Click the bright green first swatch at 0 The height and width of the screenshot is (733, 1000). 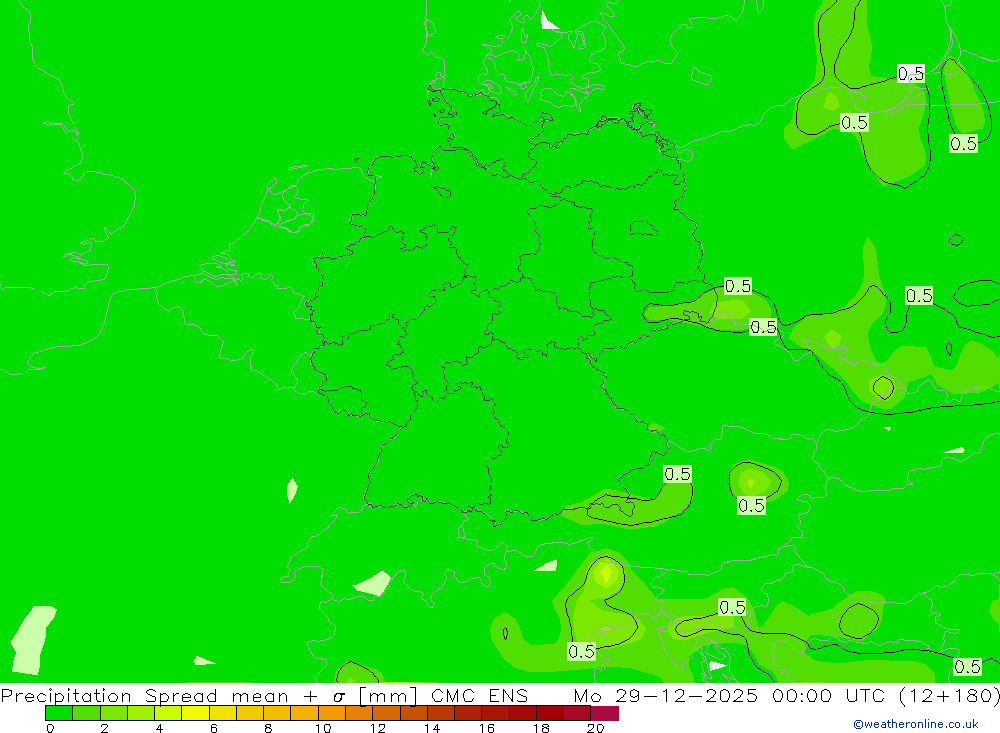[59, 713]
